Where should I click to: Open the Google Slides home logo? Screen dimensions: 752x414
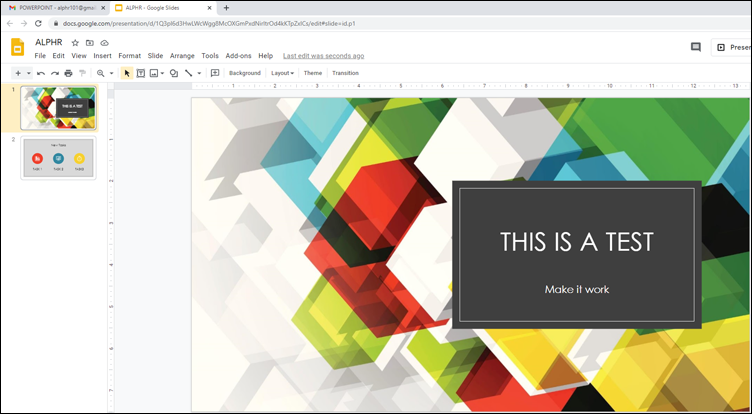coord(18,47)
